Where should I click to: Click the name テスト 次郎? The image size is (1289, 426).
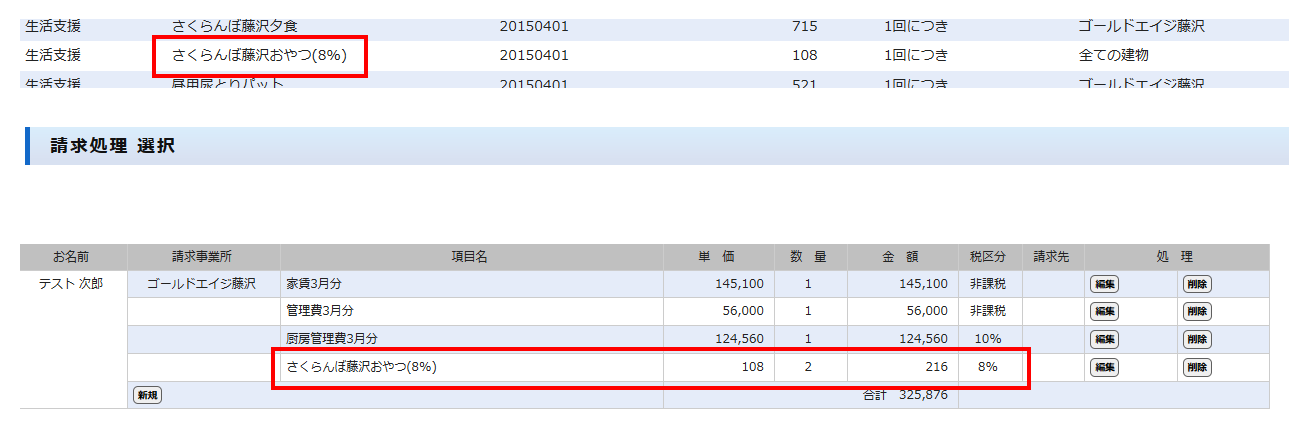tap(71, 284)
